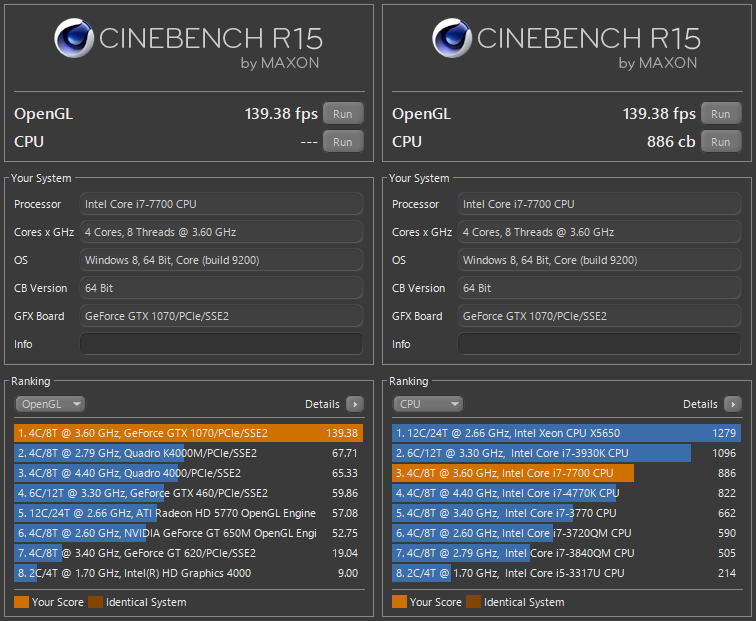Select the Core i7-3840QM ranking row
756x621 pixels.
click(567, 553)
